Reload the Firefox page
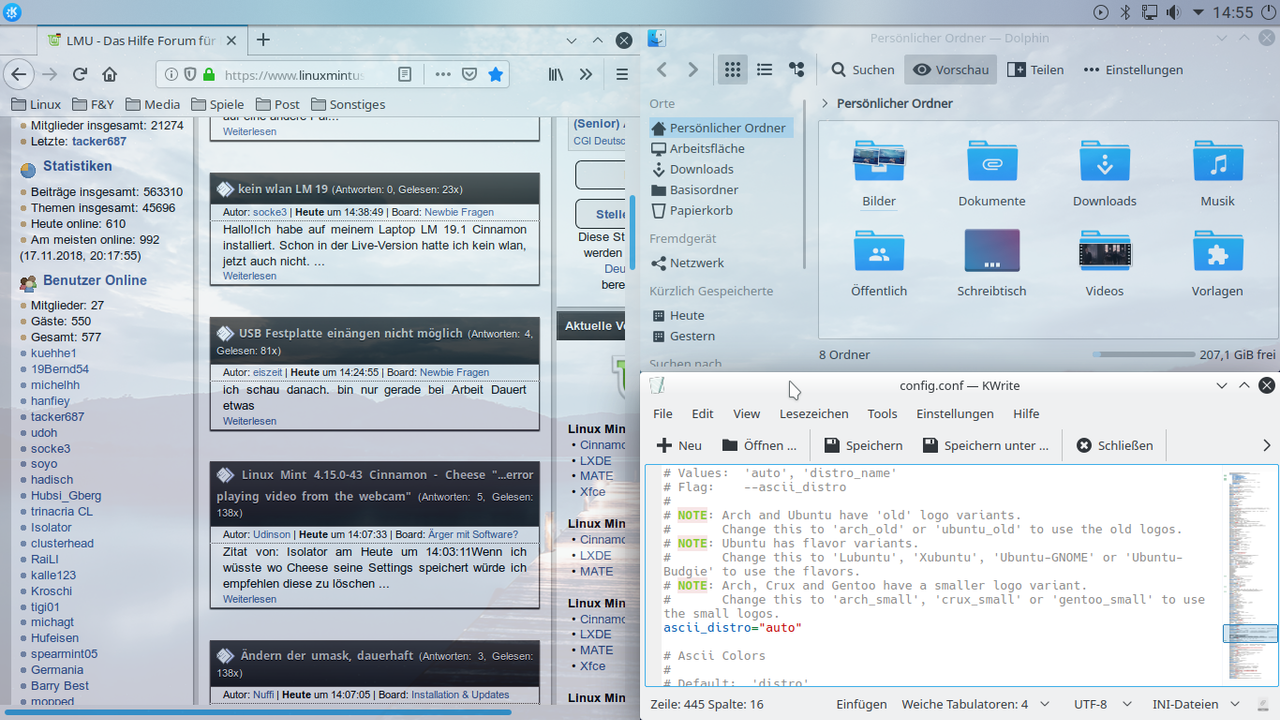The height and width of the screenshot is (720, 1280). [x=80, y=74]
